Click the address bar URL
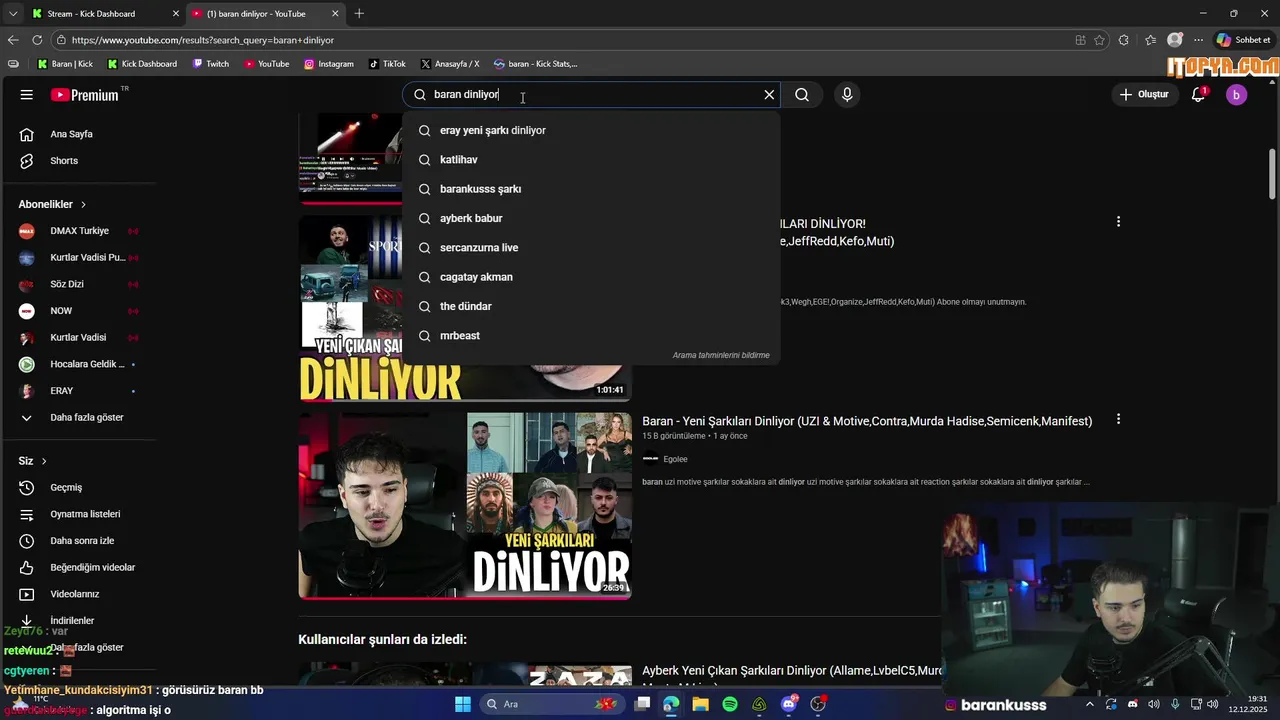 click(x=203, y=40)
